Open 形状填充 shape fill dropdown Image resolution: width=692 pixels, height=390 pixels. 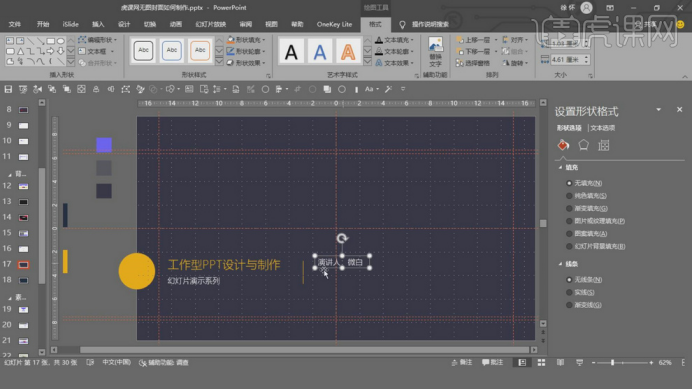(246, 40)
